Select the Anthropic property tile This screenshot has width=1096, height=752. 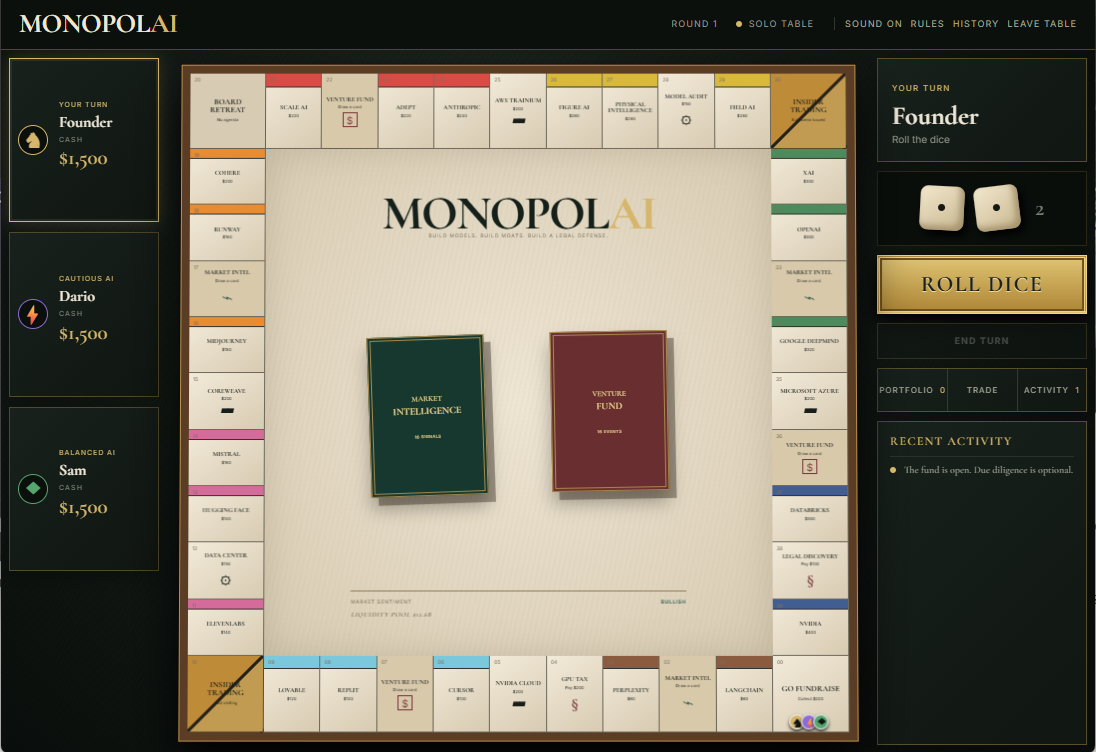[461, 110]
